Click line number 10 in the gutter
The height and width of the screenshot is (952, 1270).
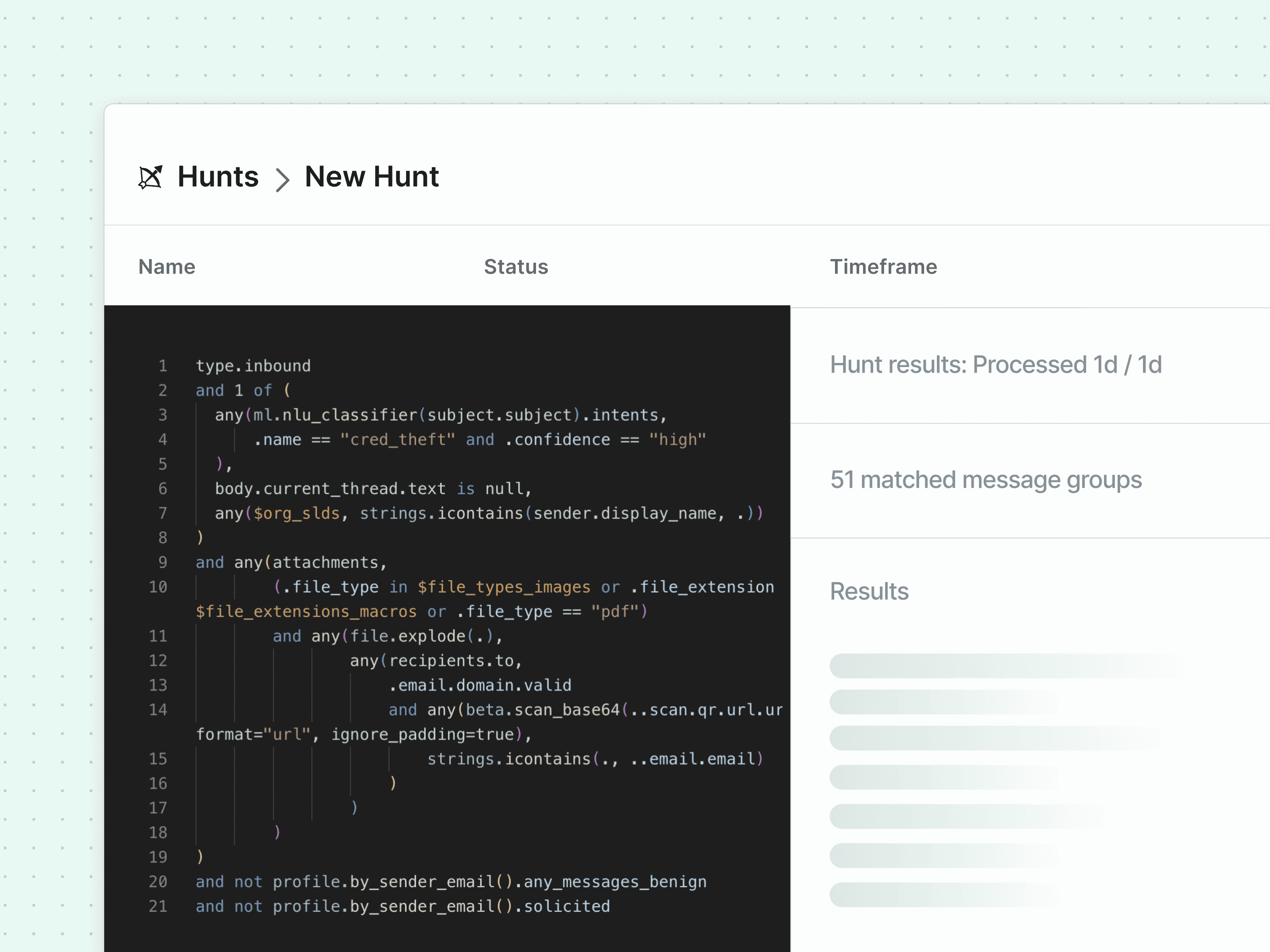(158, 587)
